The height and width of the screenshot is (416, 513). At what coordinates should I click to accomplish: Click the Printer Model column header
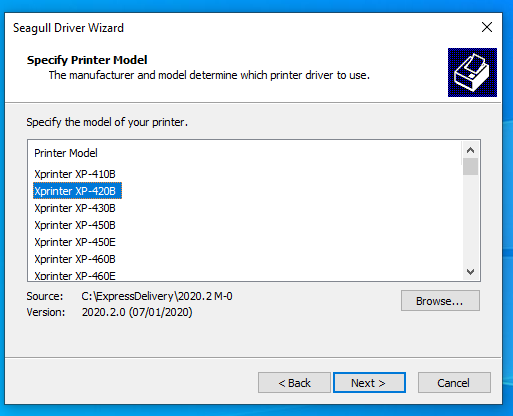click(x=66, y=153)
